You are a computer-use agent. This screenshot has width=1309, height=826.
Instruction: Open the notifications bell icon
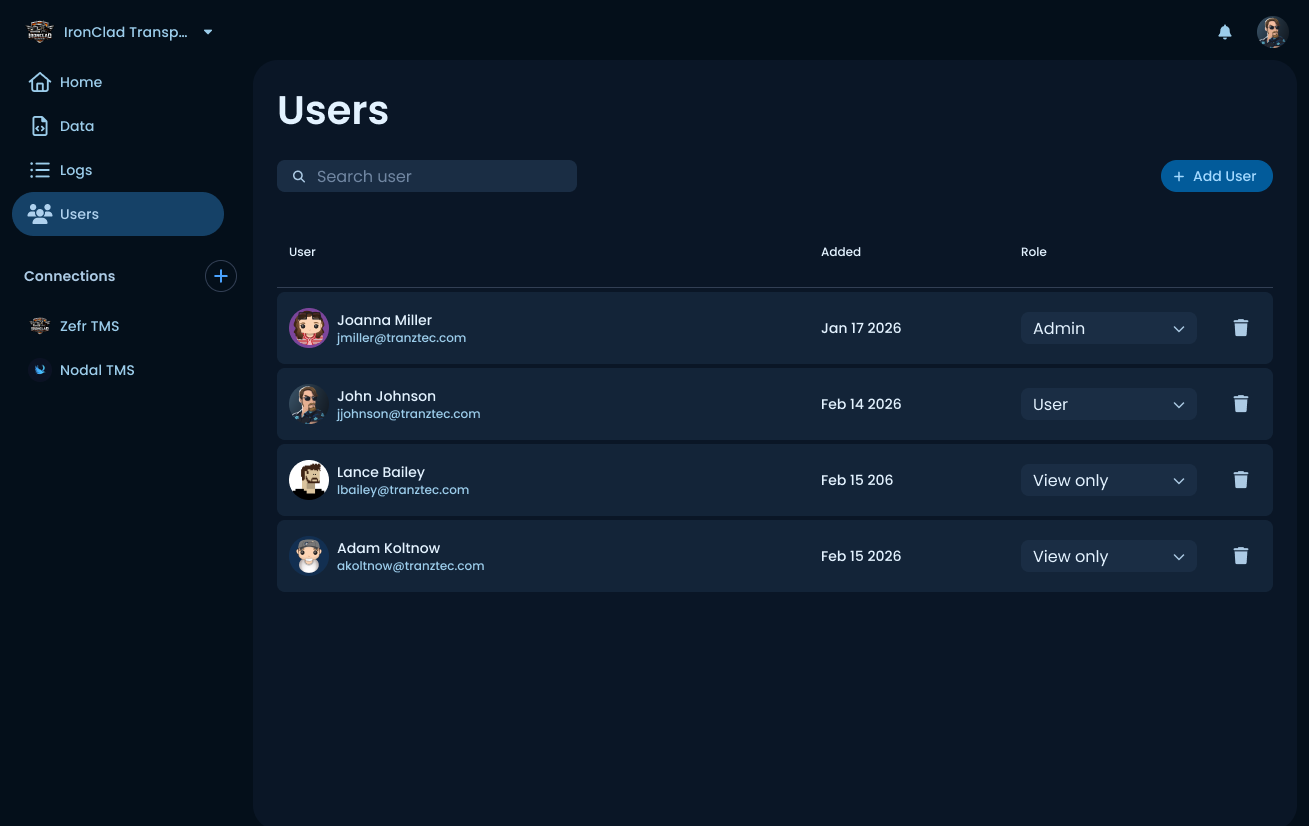(1225, 32)
